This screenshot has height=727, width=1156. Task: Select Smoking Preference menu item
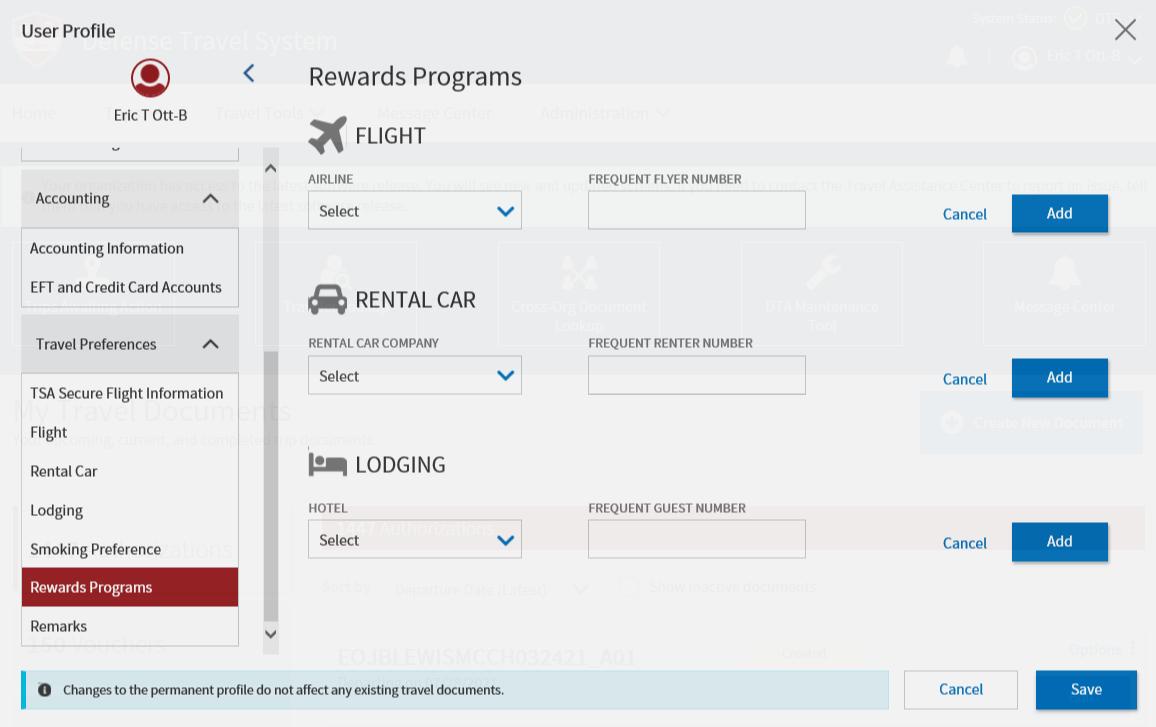(96, 549)
